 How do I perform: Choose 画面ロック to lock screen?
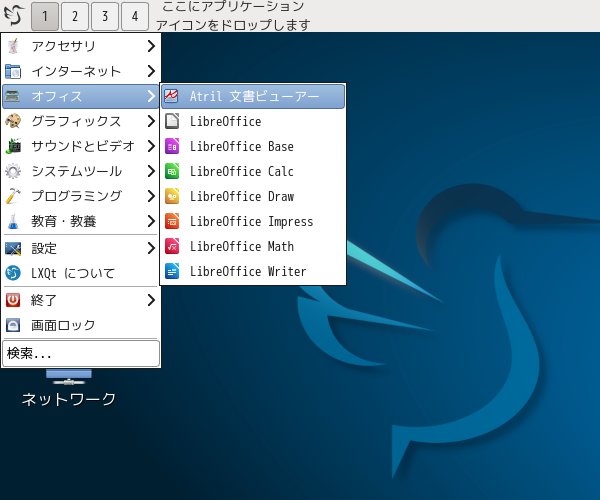pyautogui.click(x=81, y=325)
